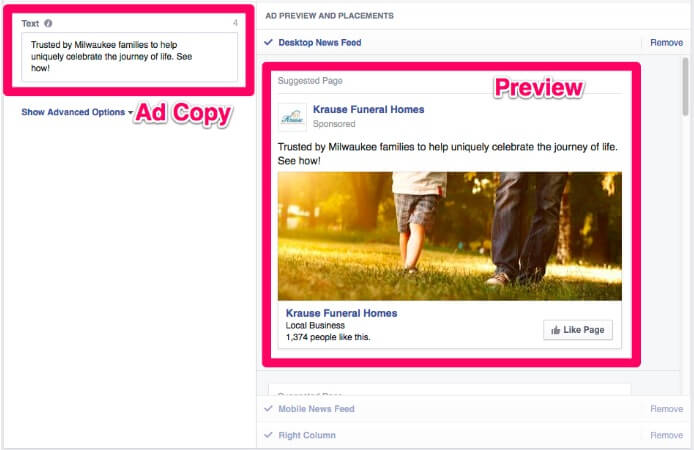694x450 pixels.
Task: Click the character counter showing 4
Action: click(x=235, y=23)
